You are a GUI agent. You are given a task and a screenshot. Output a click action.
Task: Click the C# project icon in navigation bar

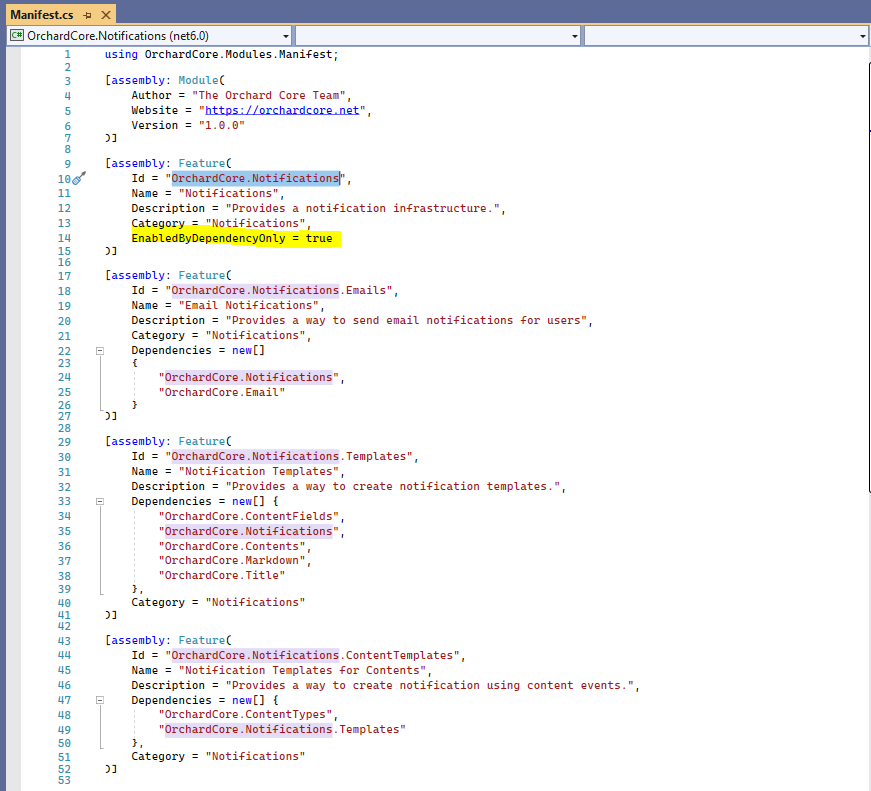[x=17, y=36]
